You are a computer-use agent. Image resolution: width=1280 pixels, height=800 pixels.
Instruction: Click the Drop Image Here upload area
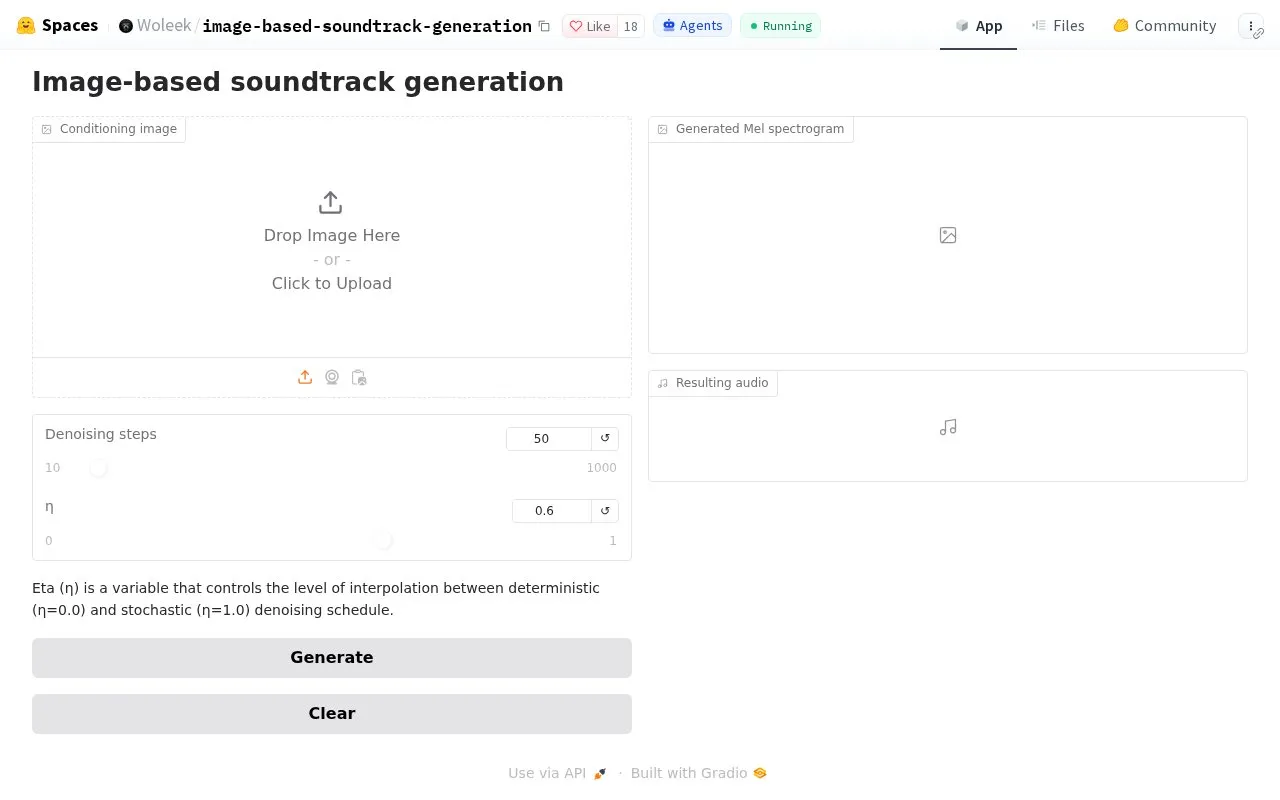332,237
